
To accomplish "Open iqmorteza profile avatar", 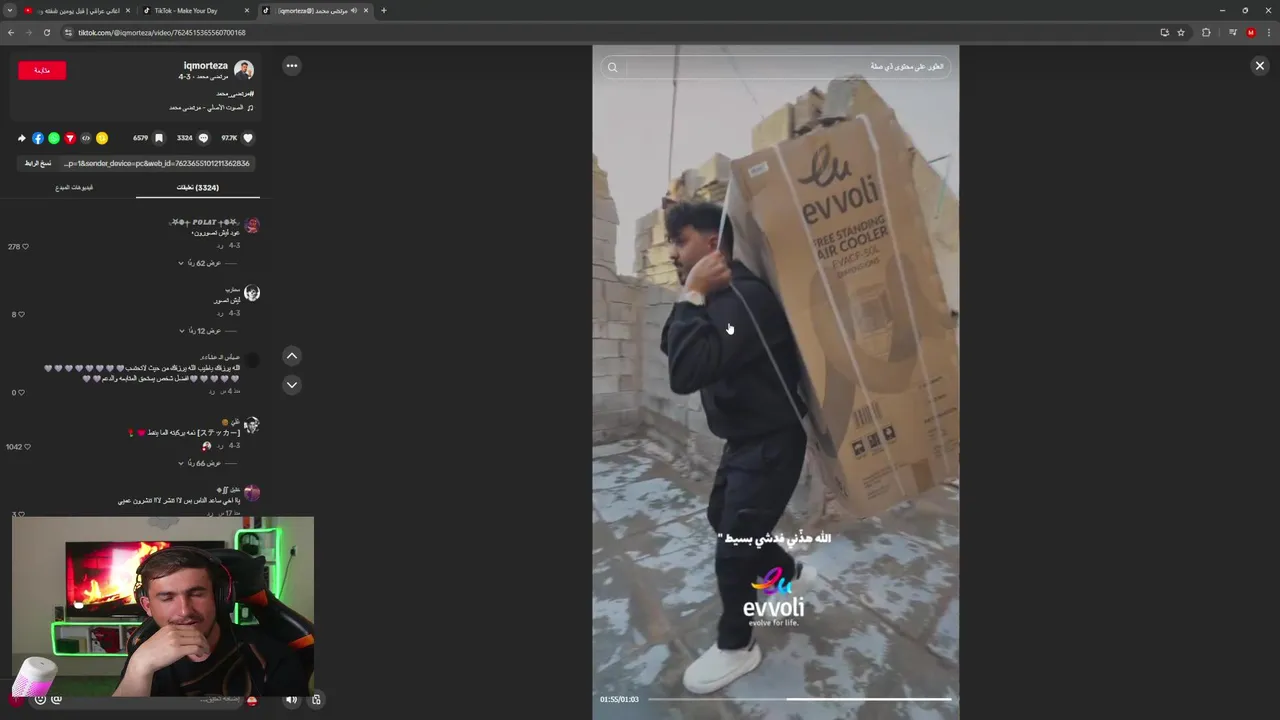I will click(244, 70).
